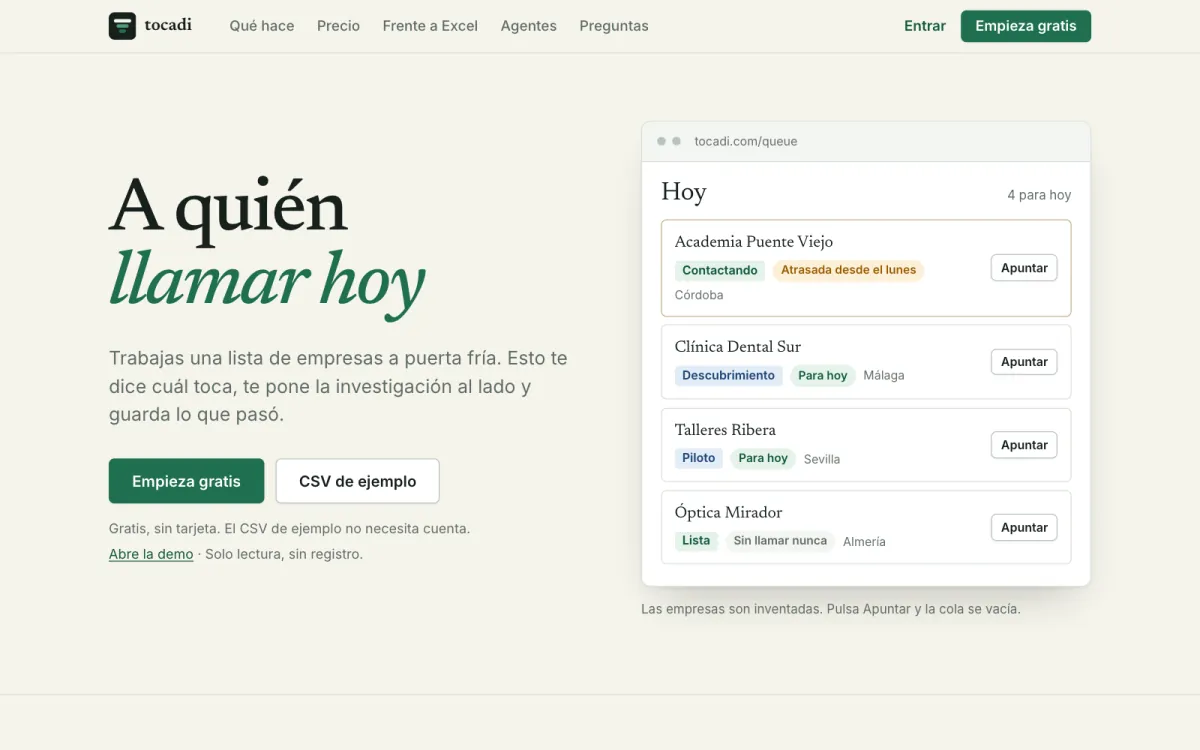Click the Málaga location text
Viewport: 1200px width, 750px height.
click(x=884, y=375)
